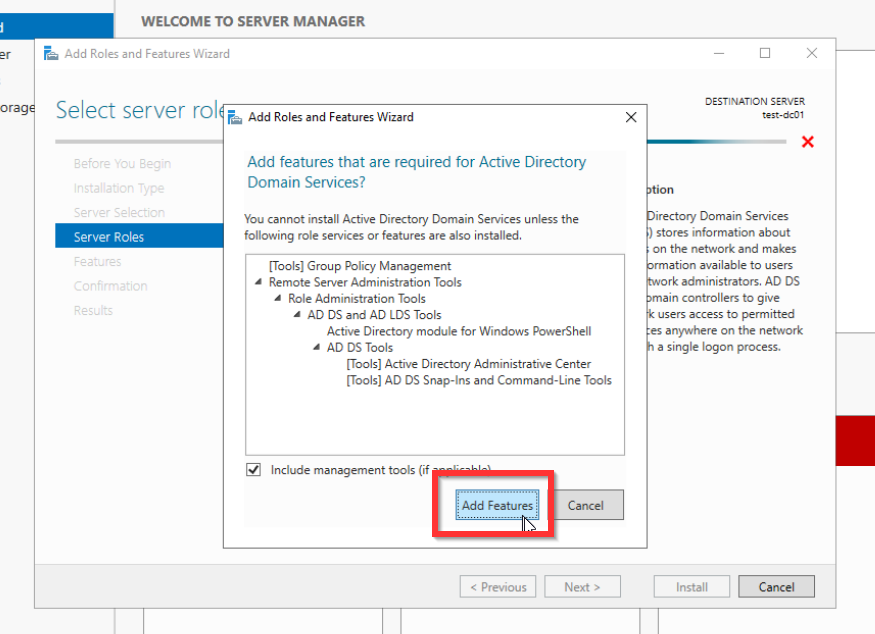875x634 pixels.
Task: Minimize the outer wizard window
Action: [719, 53]
